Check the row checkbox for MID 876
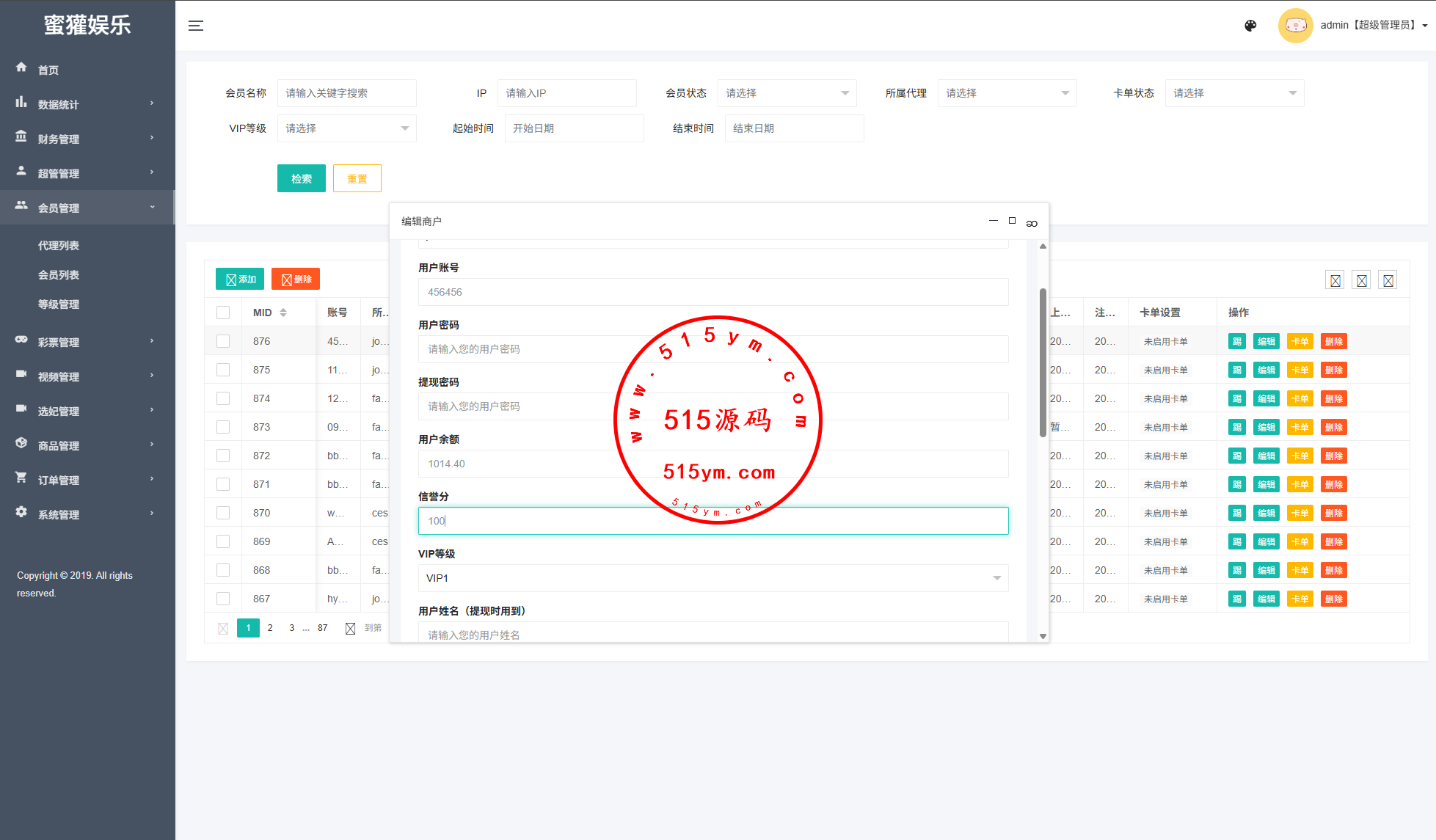1436x840 pixels. [223, 341]
